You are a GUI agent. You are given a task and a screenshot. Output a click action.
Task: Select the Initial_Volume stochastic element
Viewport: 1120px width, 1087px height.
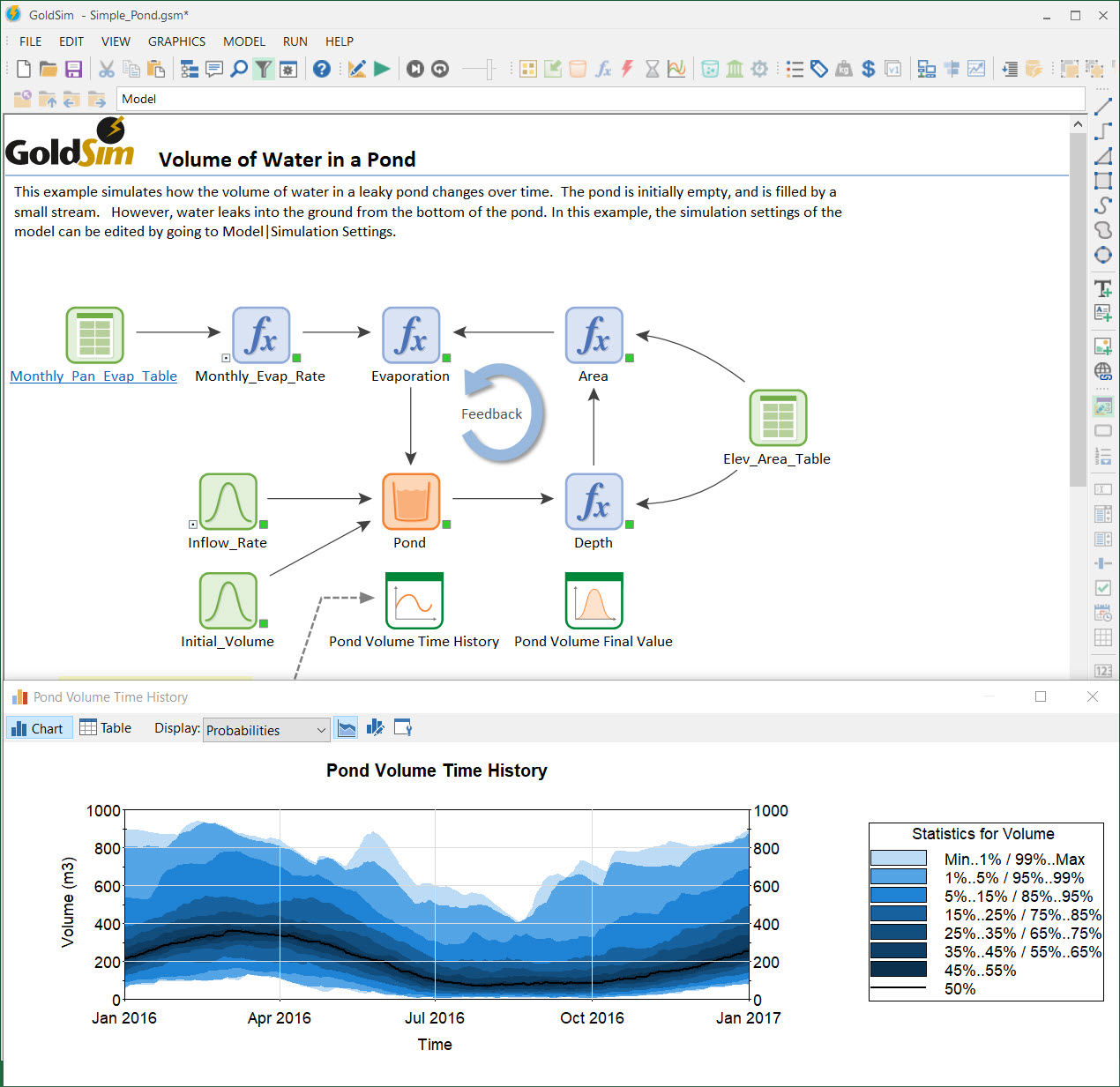228,600
